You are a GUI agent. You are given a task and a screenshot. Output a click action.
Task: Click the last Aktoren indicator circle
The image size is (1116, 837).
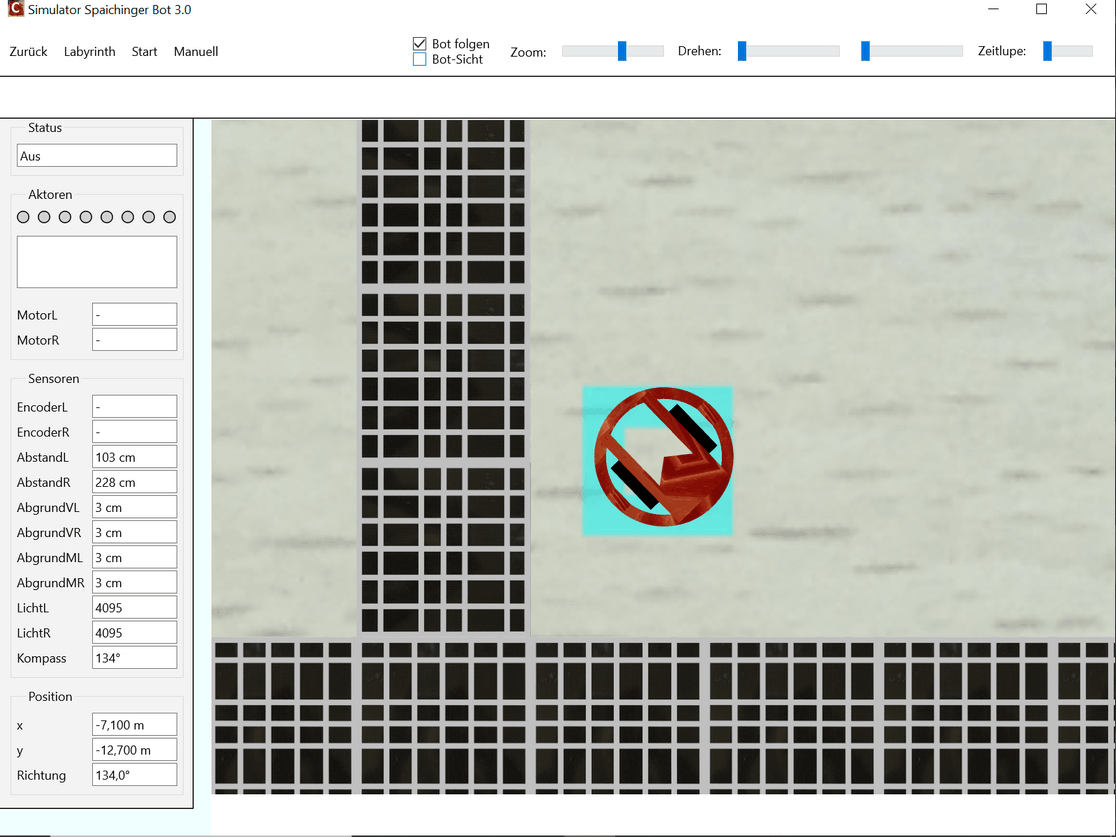pos(169,217)
